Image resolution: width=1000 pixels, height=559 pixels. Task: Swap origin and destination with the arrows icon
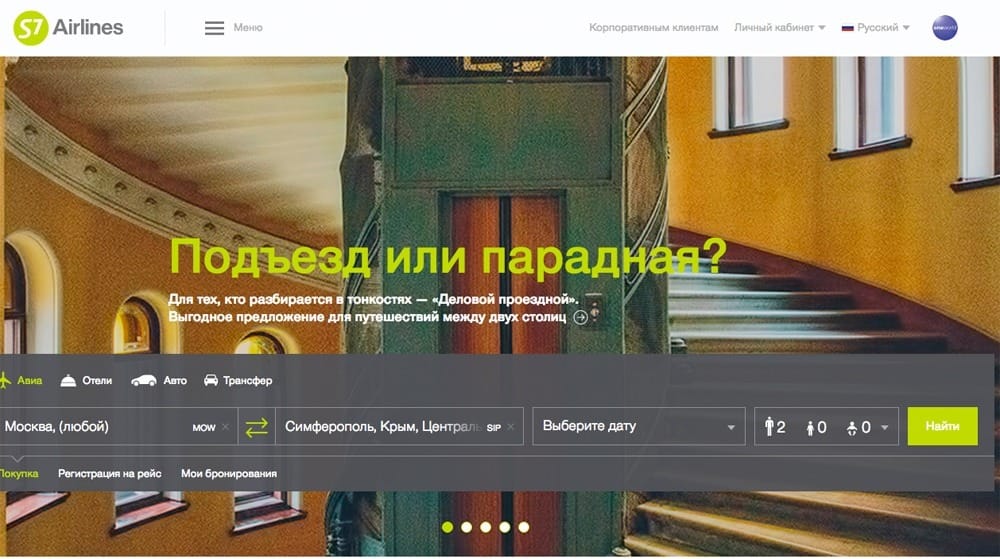pos(257,427)
